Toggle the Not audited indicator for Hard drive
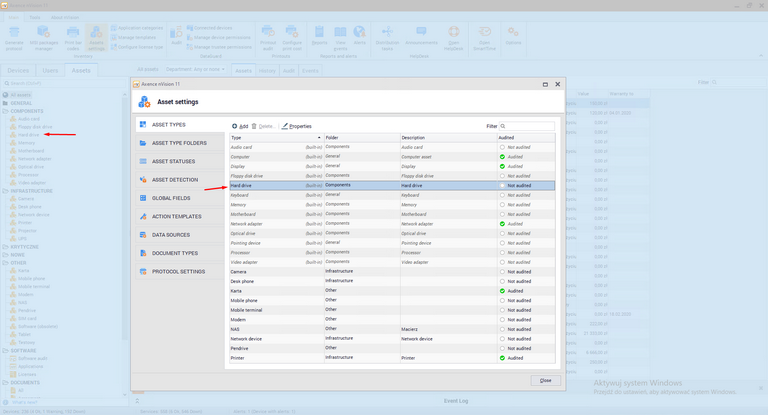The height and width of the screenshot is (415, 768). point(503,186)
